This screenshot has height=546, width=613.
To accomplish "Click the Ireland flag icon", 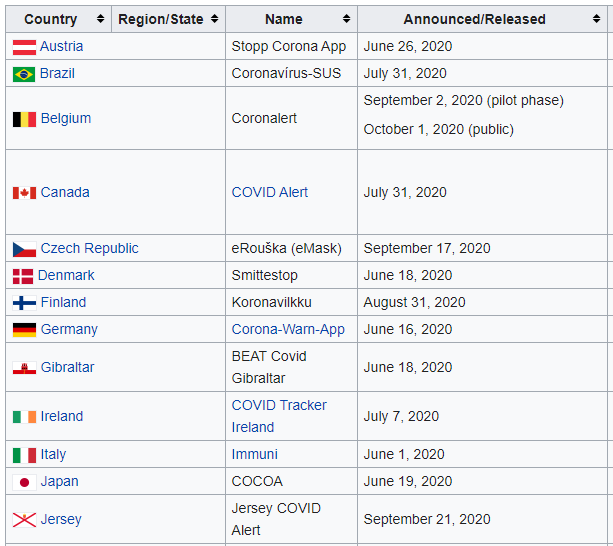I will coord(24,417).
